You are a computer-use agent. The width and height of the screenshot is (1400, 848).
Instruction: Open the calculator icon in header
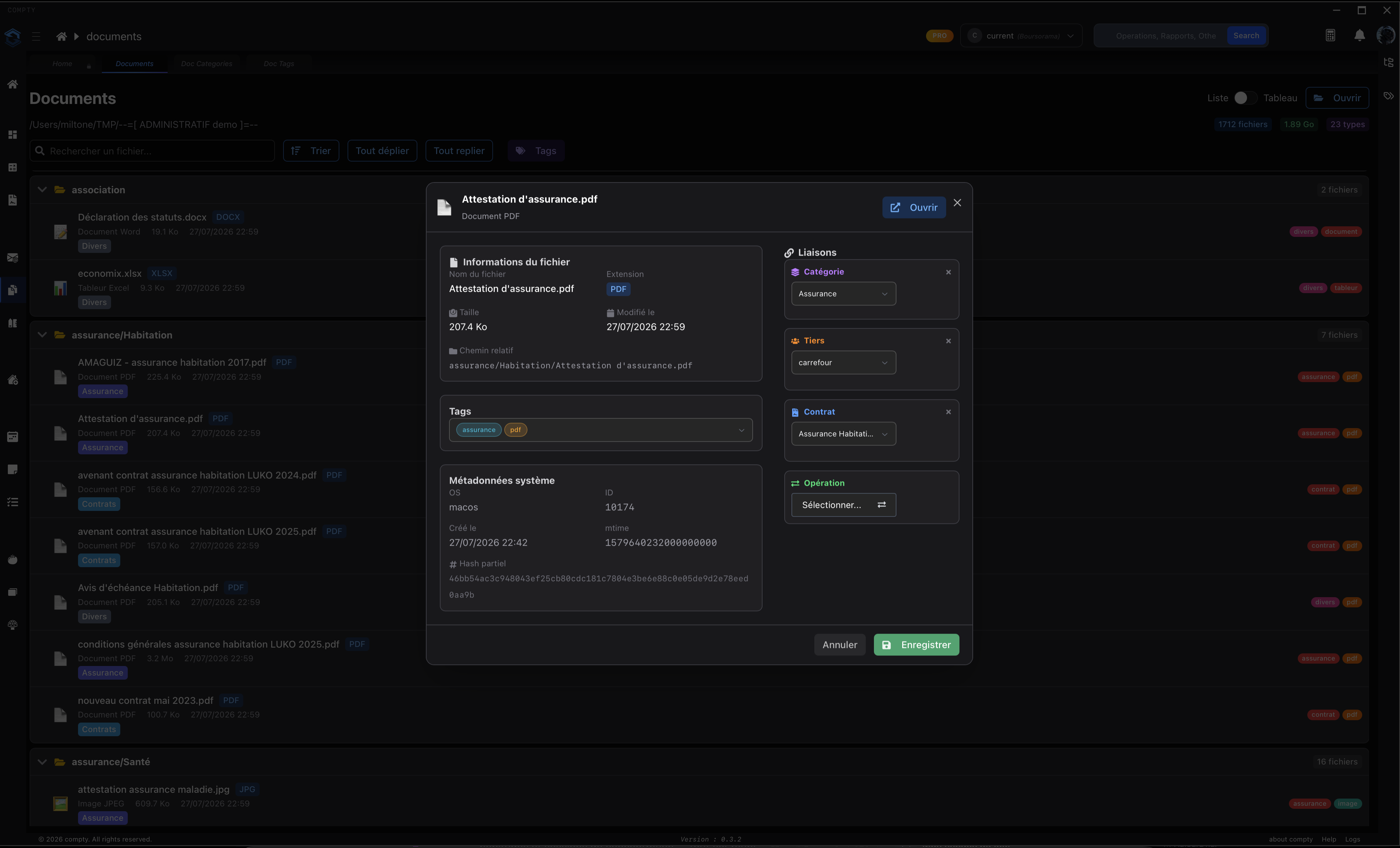click(1330, 36)
